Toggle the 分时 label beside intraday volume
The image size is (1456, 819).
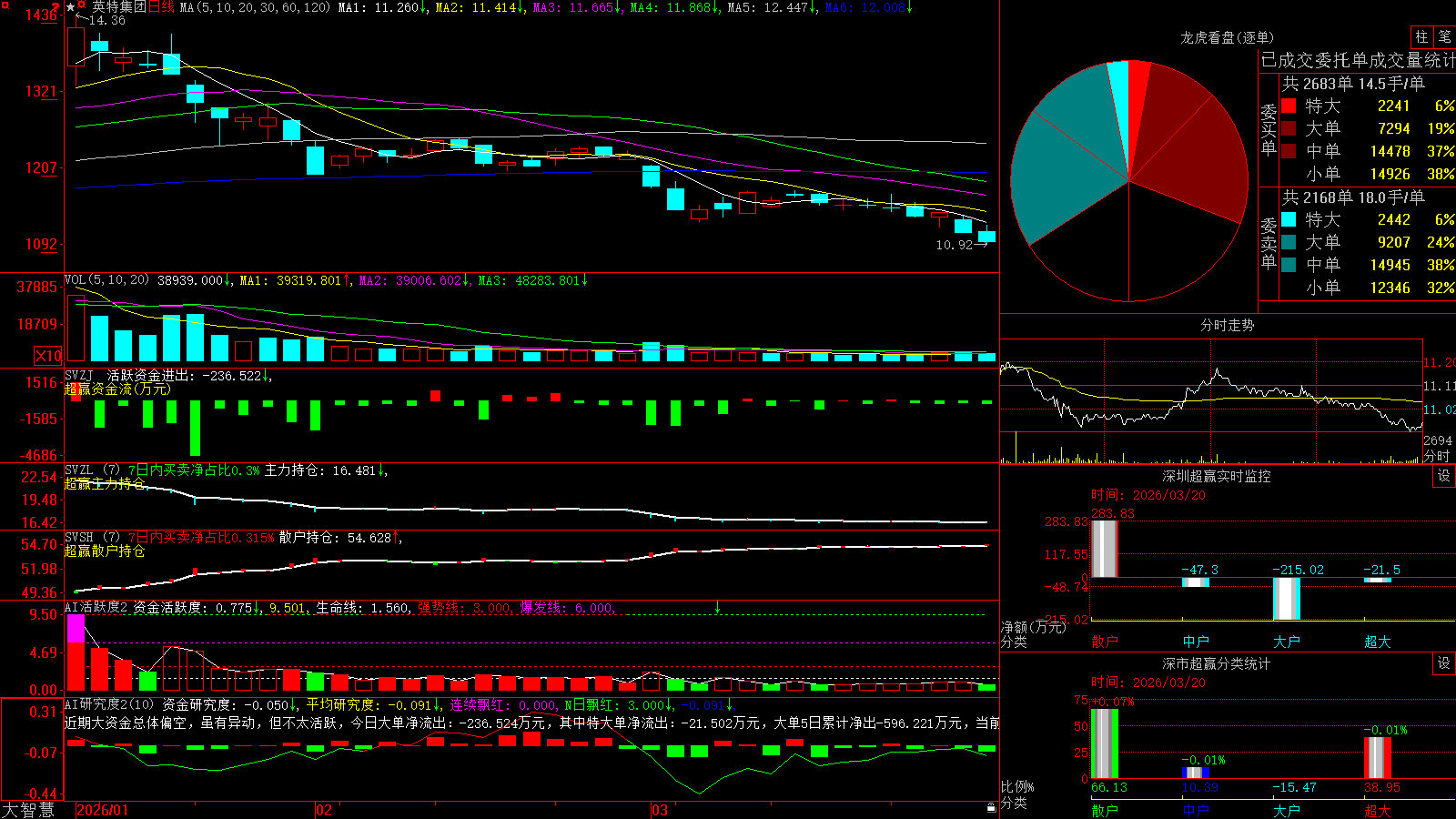1437,456
